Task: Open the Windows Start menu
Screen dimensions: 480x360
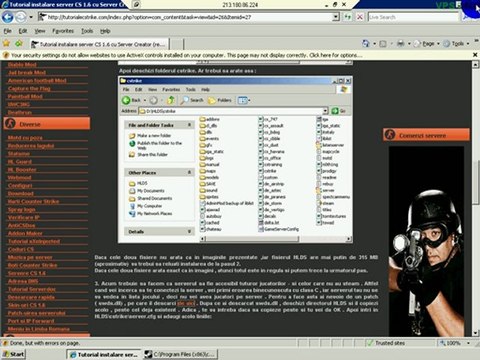Action: coord(13,354)
